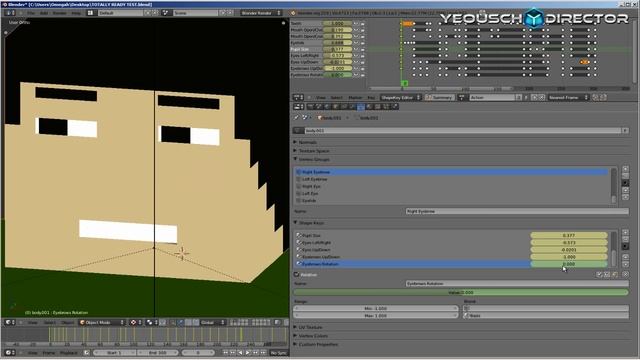The image size is (640, 360).
Task: Open the Particles properties tab
Action: pyautogui.click(x=386, y=107)
